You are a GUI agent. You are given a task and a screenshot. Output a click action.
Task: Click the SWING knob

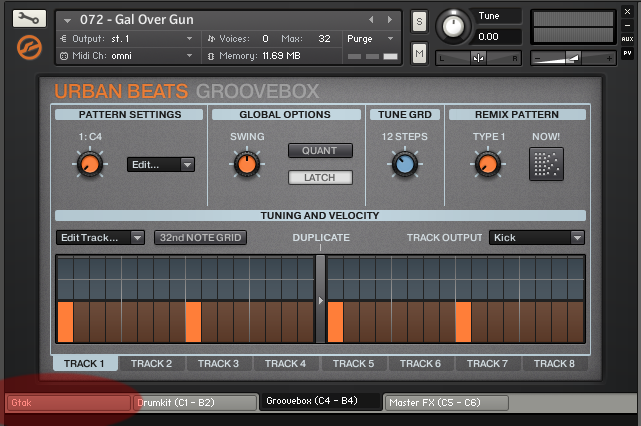(x=245, y=164)
